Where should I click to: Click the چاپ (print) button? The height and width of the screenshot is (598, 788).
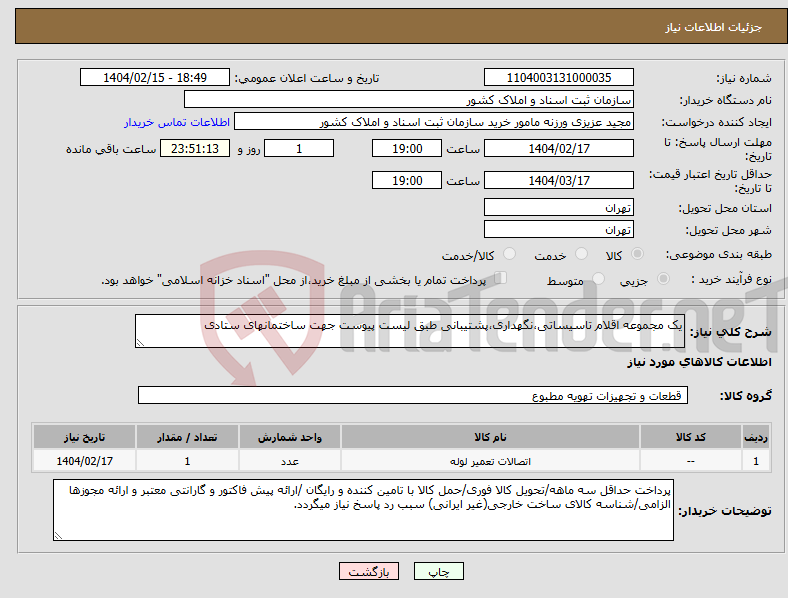coord(438,571)
